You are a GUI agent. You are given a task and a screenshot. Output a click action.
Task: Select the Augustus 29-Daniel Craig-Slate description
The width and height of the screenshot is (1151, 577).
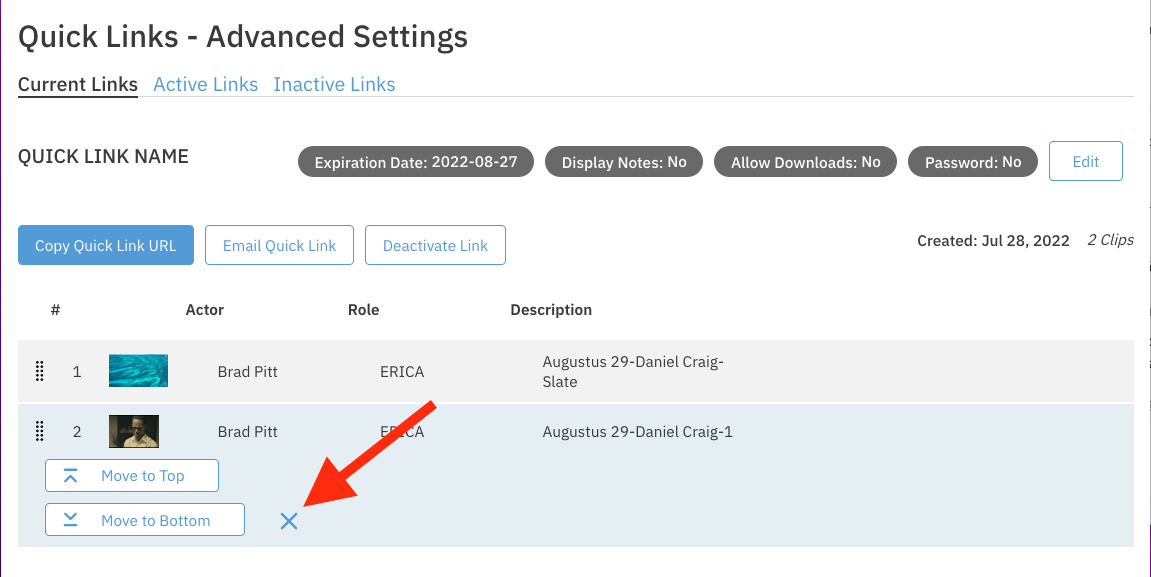pos(631,372)
